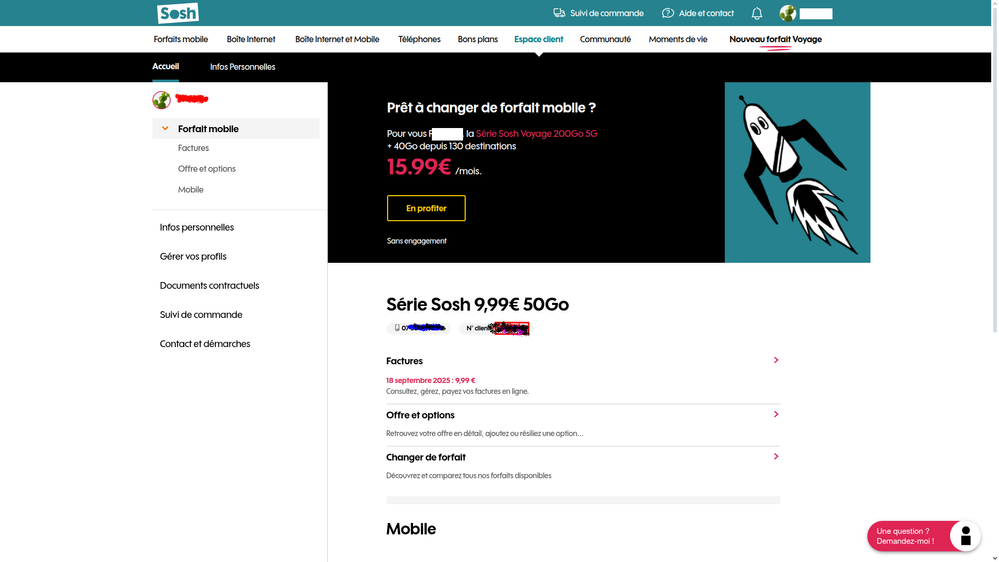Open Suivi de commande in the sidebar
Image resolution: width=999 pixels, height=562 pixels.
201,315
